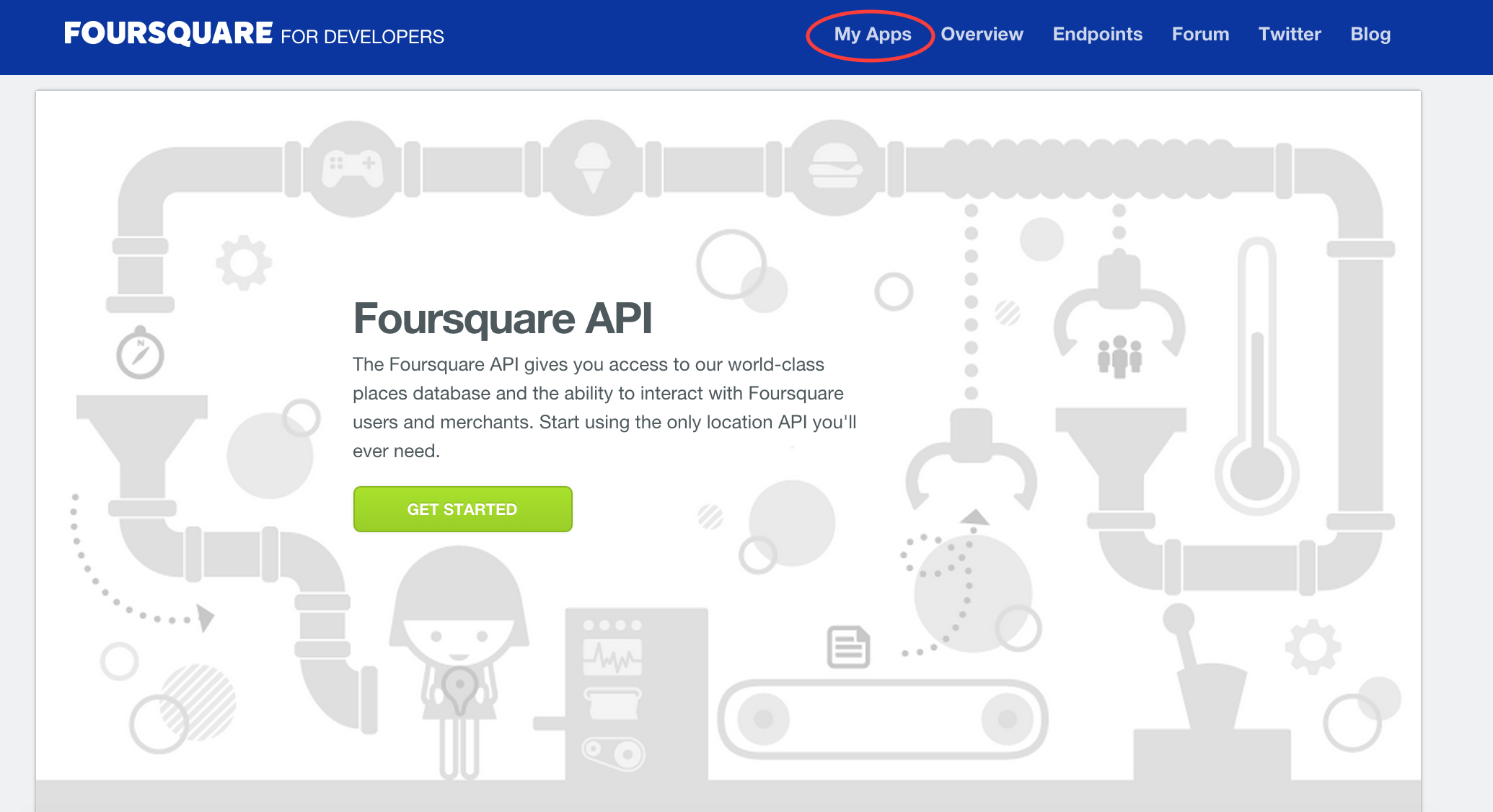Click the compass icon on left pipe
This screenshot has height=812, width=1493.
click(x=140, y=354)
